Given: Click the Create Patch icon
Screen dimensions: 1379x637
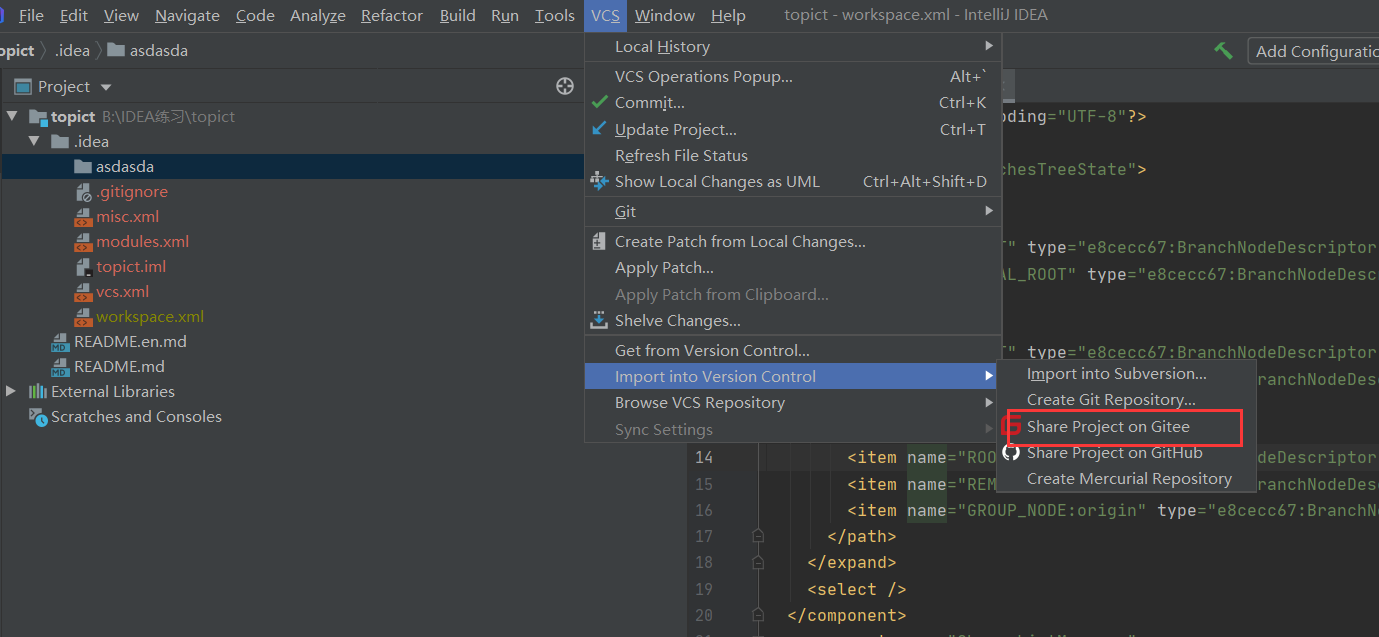Looking at the screenshot, I should coord(599,242).
